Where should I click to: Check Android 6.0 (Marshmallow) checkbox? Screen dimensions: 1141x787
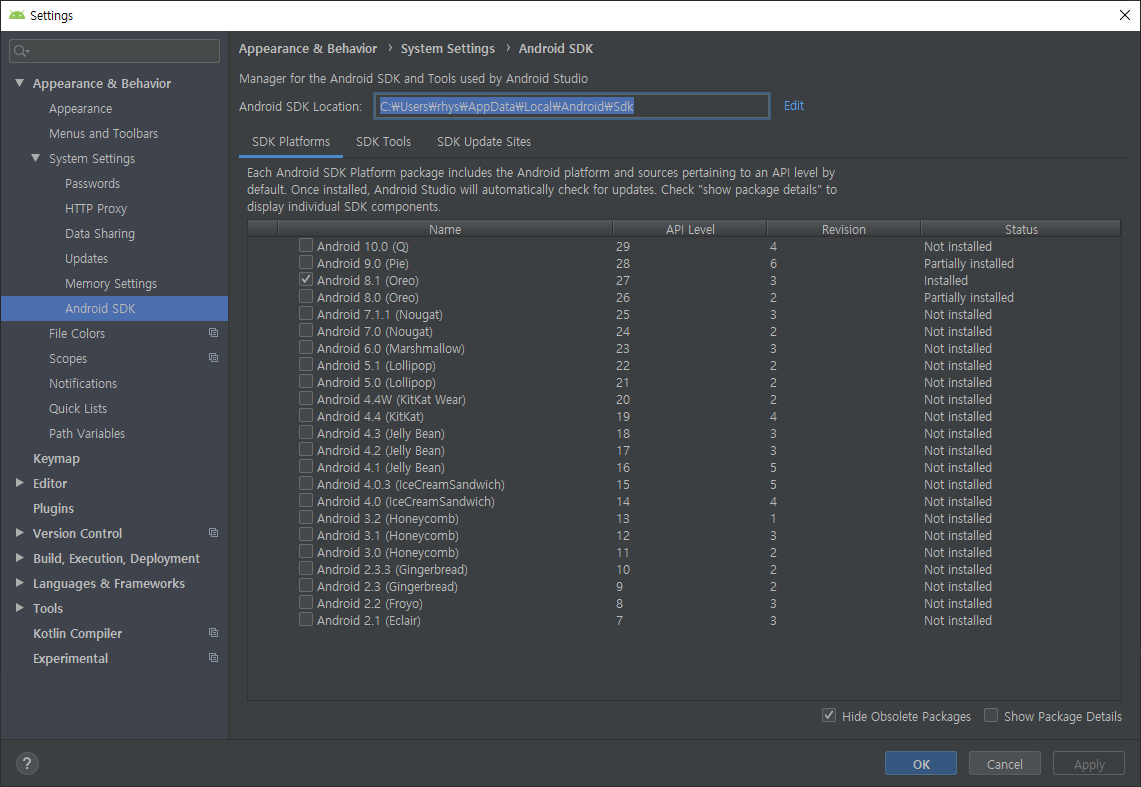306,348
